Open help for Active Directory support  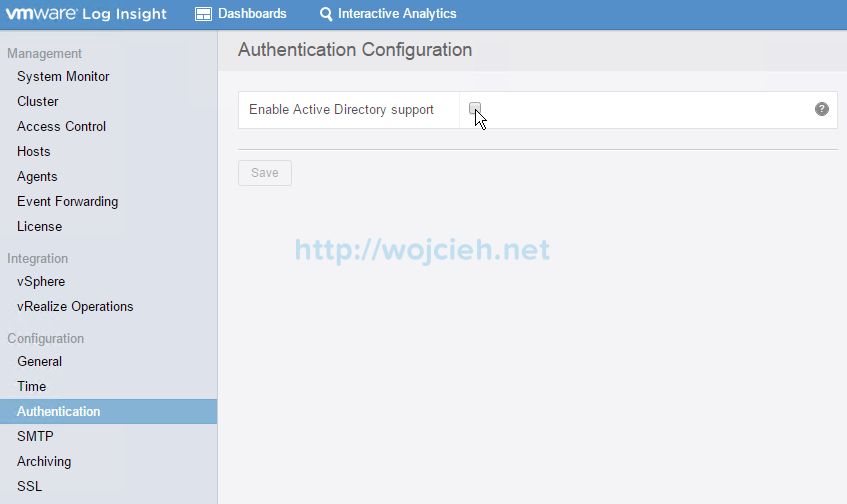(x=822, y=109)
